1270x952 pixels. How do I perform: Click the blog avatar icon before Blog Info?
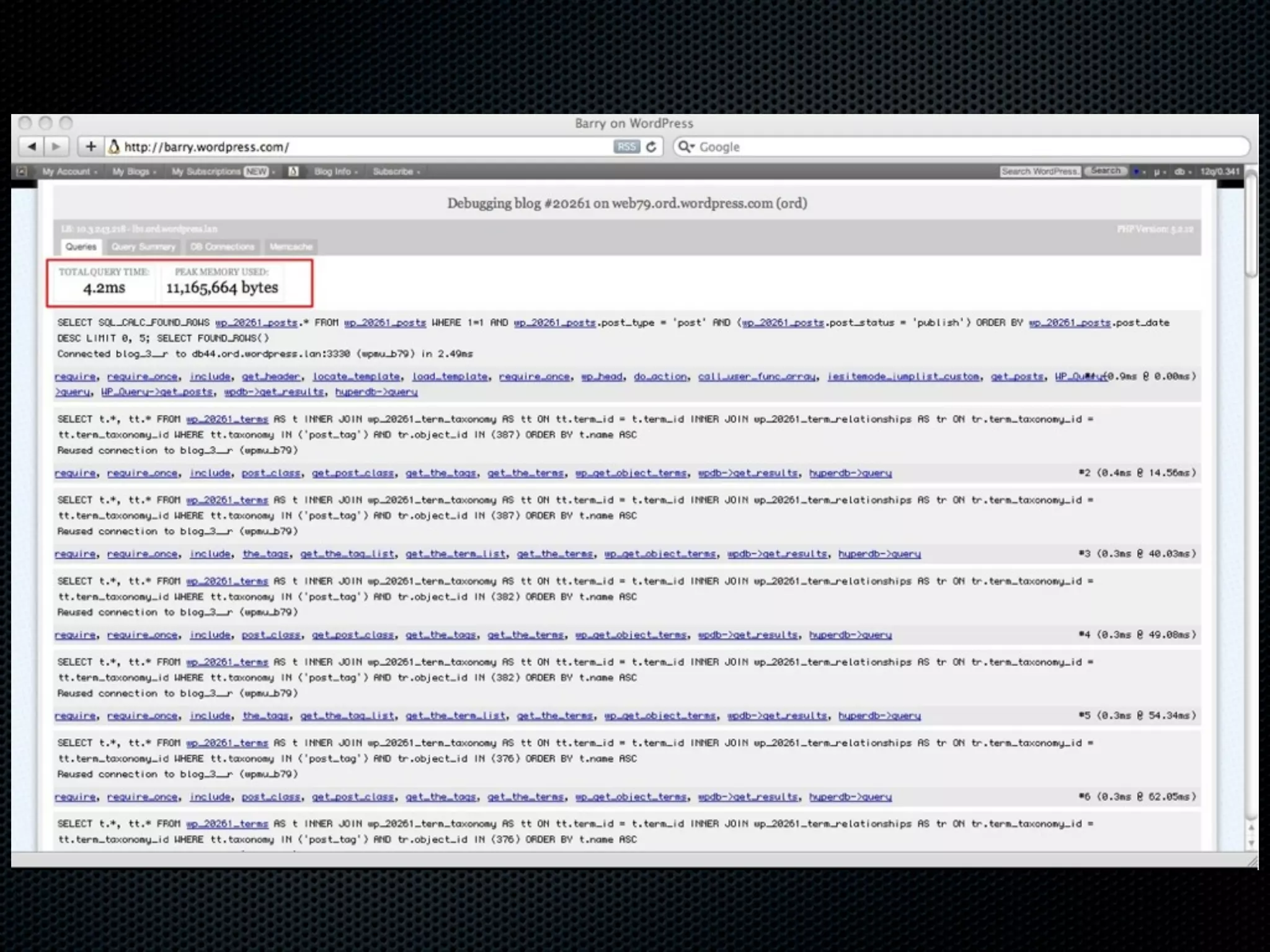pyautogui.click(x=293, y=172)
